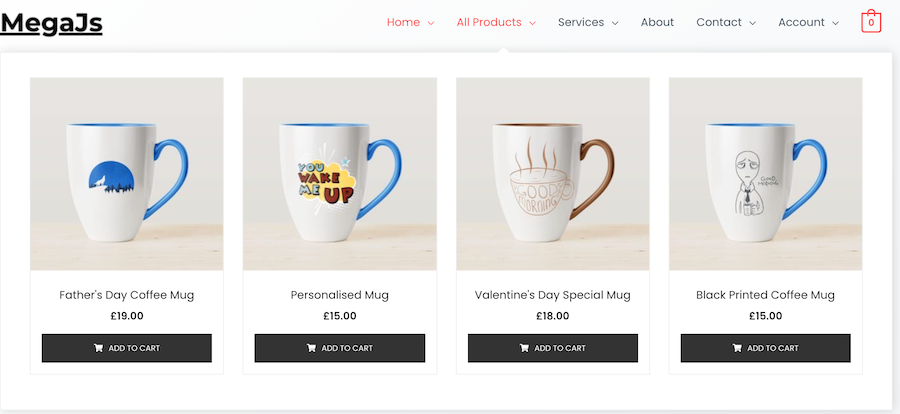Open the Contact submenu arrow

[x=752, y=23]
